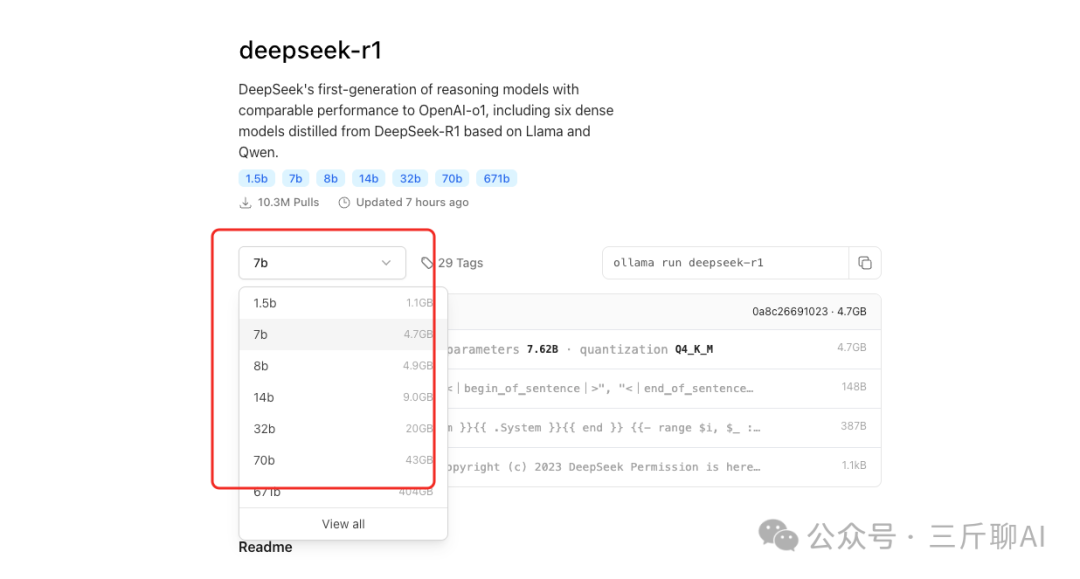Choose the 8b 4.9GB option
Image resolution: width=1080 pixels, height=579 pixels.
point(343,366)
